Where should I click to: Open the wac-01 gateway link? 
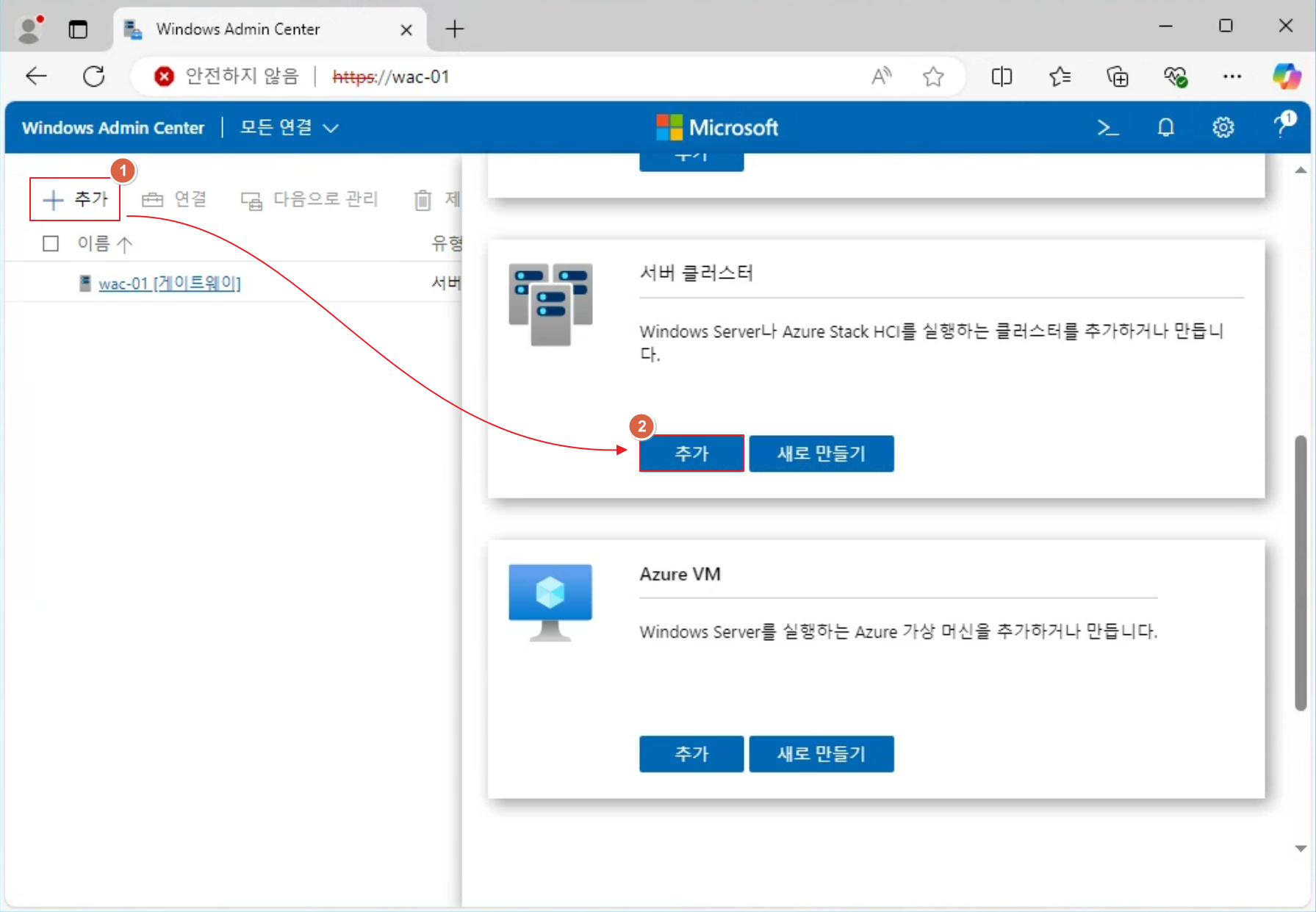pyautogui.click(x=170, y=283)
